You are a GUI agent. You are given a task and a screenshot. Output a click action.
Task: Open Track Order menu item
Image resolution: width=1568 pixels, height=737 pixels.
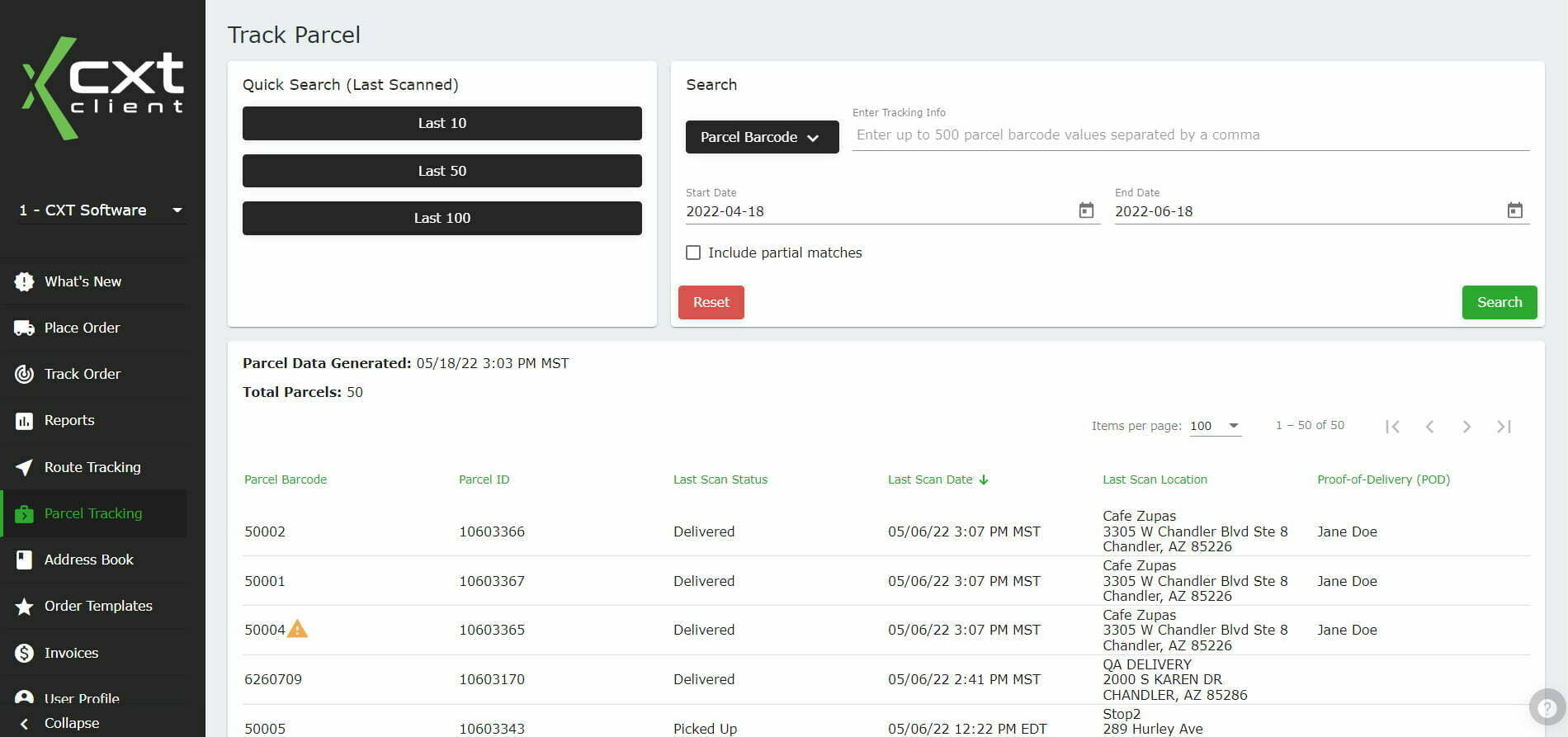coord(95,375)
